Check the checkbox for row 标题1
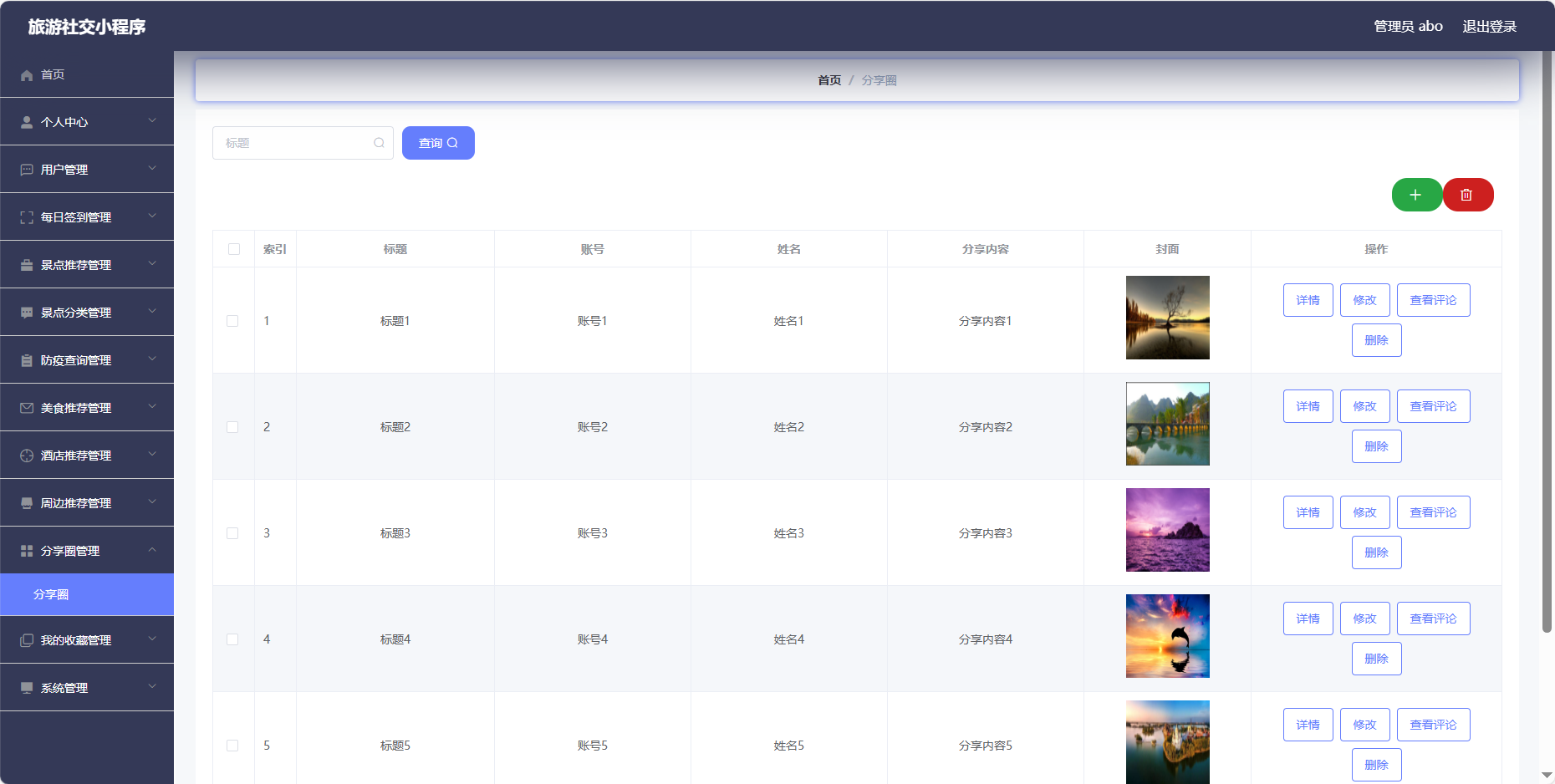The width and height of the screenshot is (1555, 784). (x=232, y=321)
